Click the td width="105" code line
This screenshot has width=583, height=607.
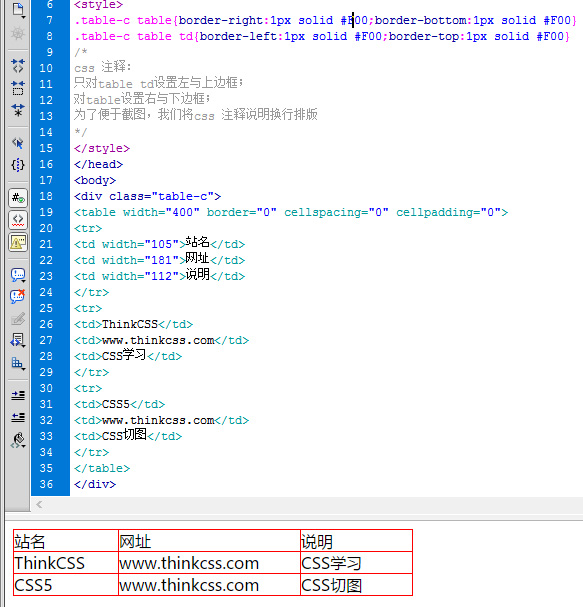point(159,243)
